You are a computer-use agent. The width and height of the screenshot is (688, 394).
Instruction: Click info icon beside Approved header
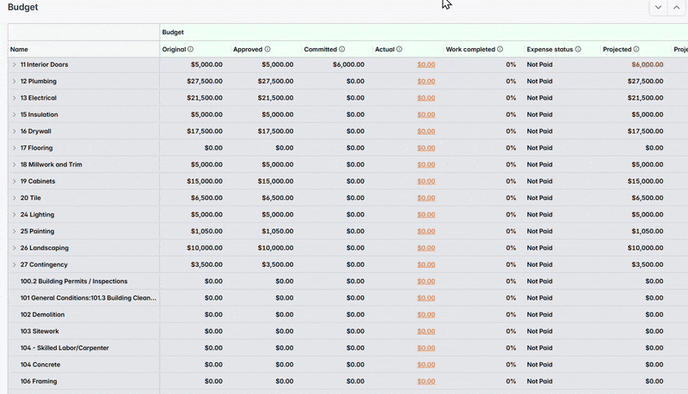click(x=267, y=49)
